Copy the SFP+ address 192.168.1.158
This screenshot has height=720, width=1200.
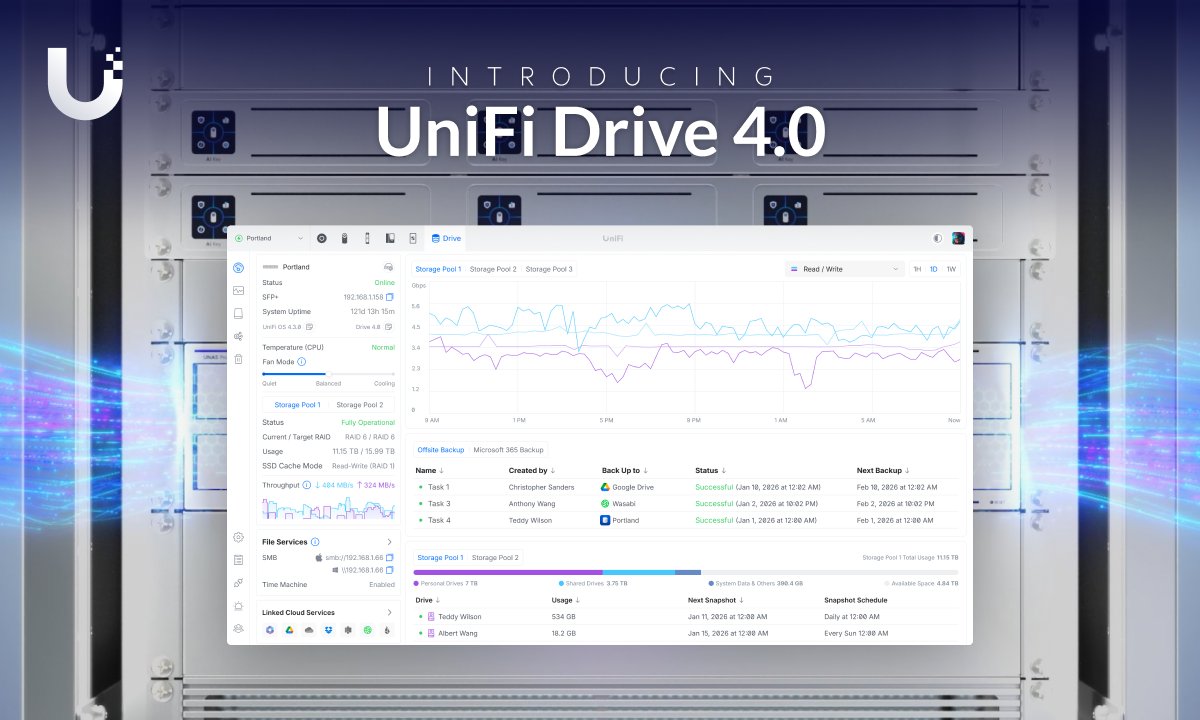pyautogui.click(x=390, y=297)
